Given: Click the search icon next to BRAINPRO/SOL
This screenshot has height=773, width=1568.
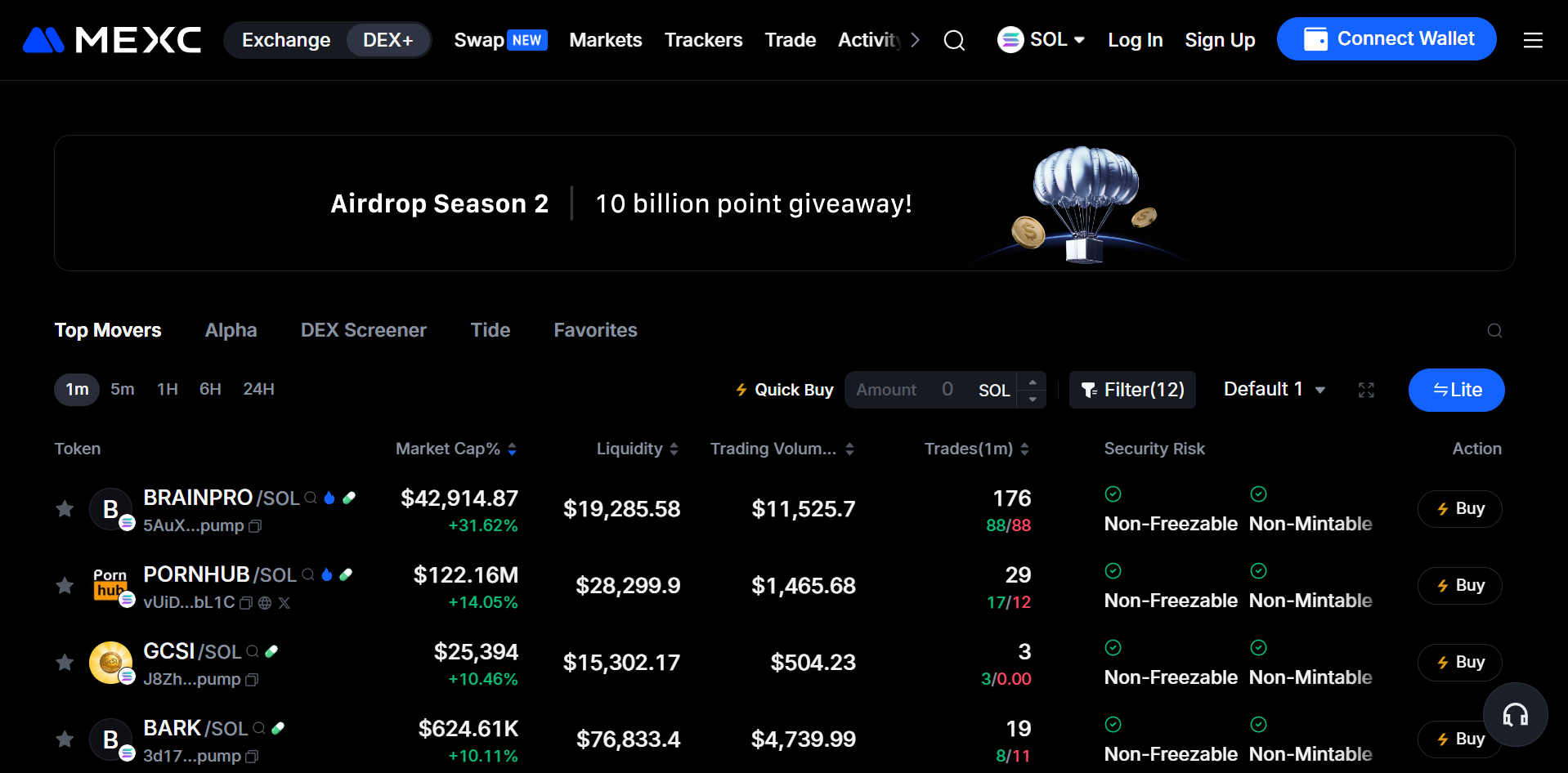Looking at the screenshot, I should tap(311, 498).
